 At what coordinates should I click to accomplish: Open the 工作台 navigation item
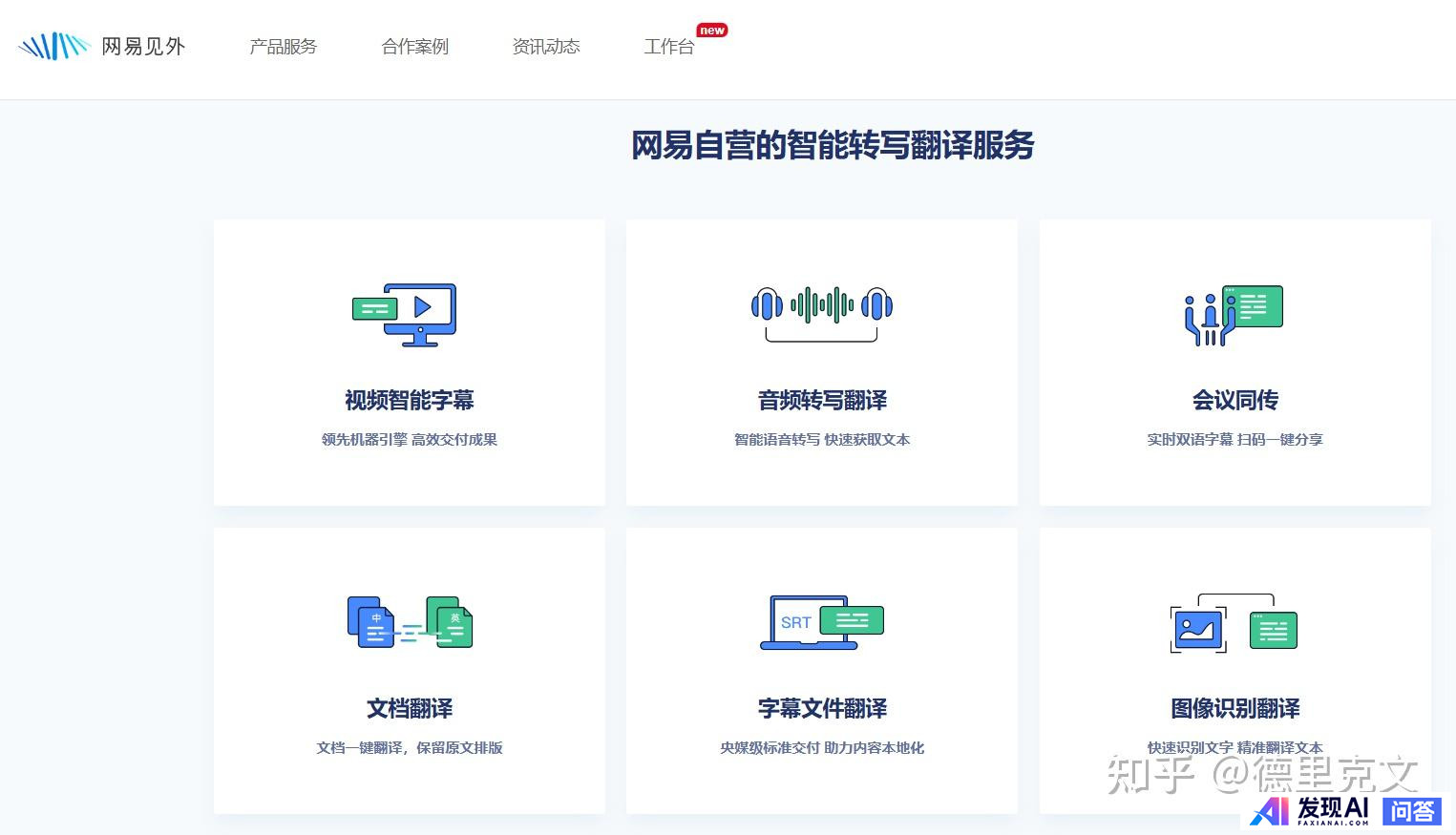(668, 47)
